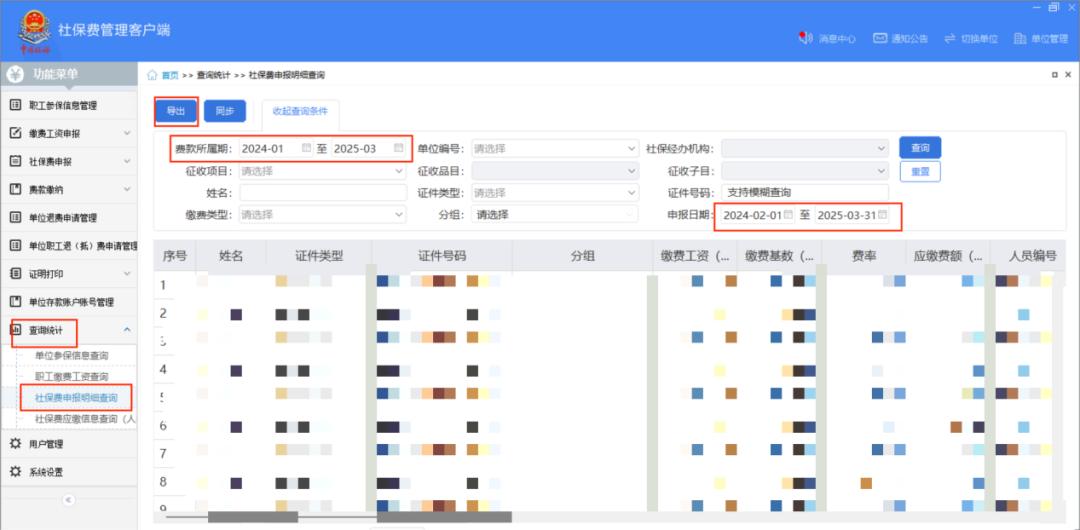Open 消息中心 message center icon
This screenshot has width=1080, height=530.
tap(805, 38)
